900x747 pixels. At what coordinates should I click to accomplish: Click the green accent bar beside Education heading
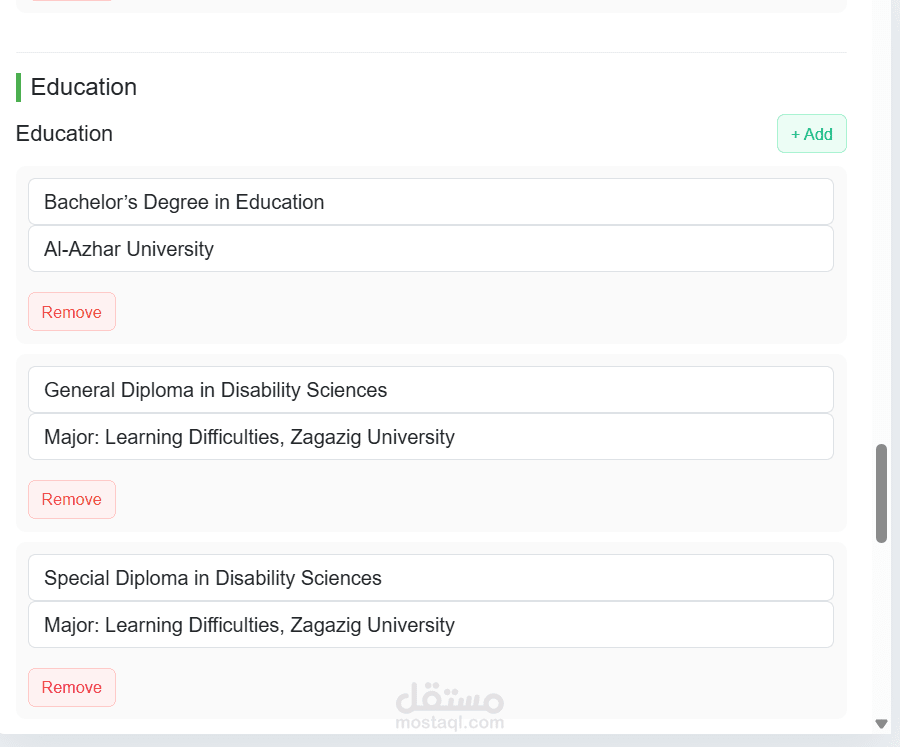(18, 87)
